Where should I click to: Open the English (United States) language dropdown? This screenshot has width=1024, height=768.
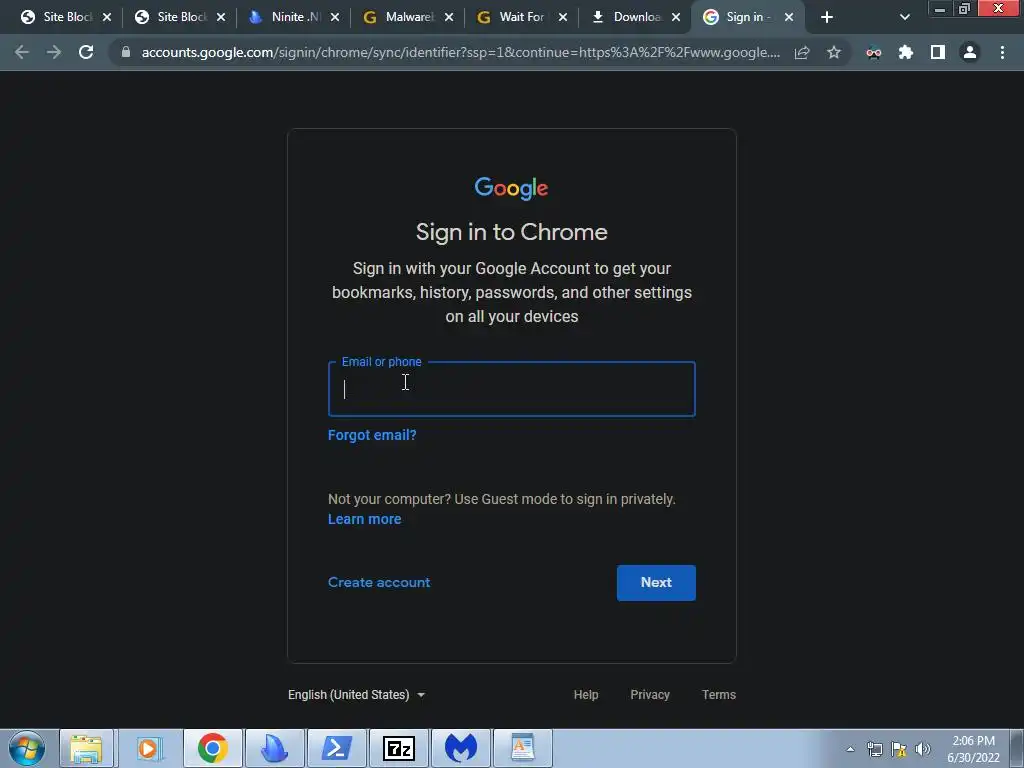357,695
